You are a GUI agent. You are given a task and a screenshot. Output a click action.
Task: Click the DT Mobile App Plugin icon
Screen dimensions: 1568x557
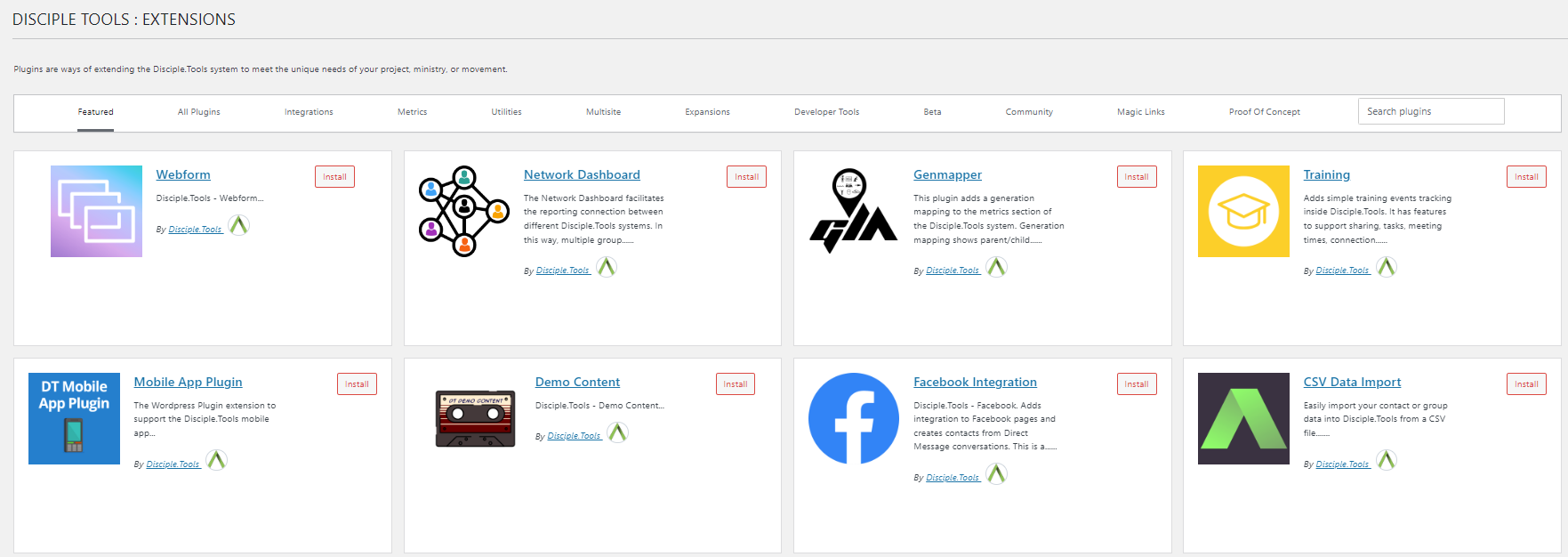click(74, 418)
